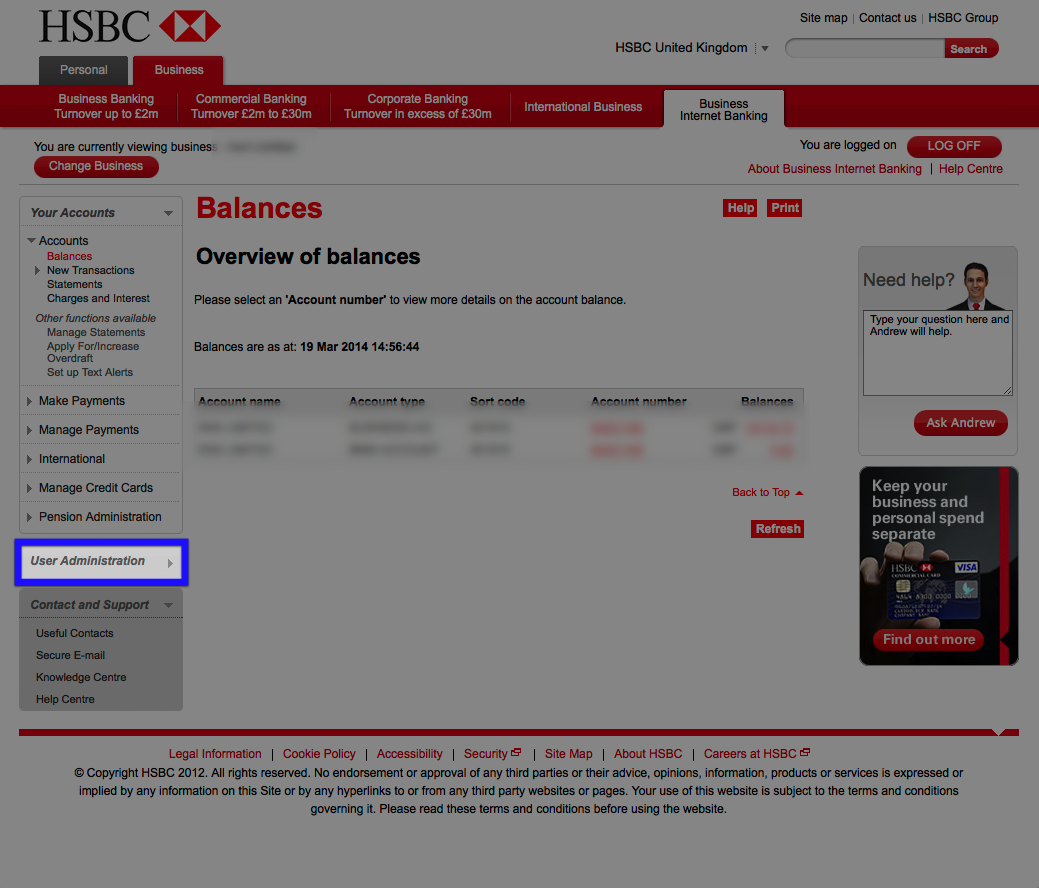Viewport: 1039px width, 888px height.
Task: Open Charges and Interest
Action: pyautogui.click(x=98, y=298)
